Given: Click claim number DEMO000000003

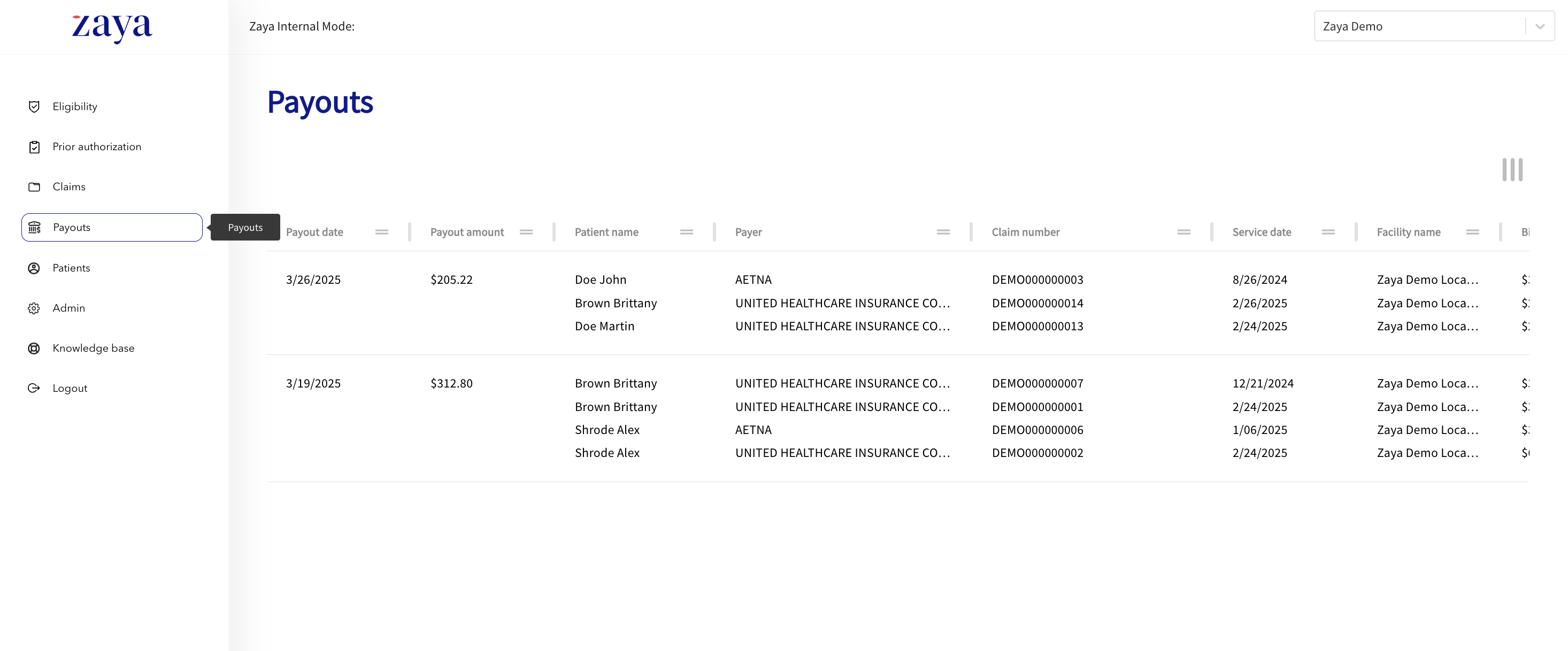Looking at the screenshot, I should coord(1037,280).
